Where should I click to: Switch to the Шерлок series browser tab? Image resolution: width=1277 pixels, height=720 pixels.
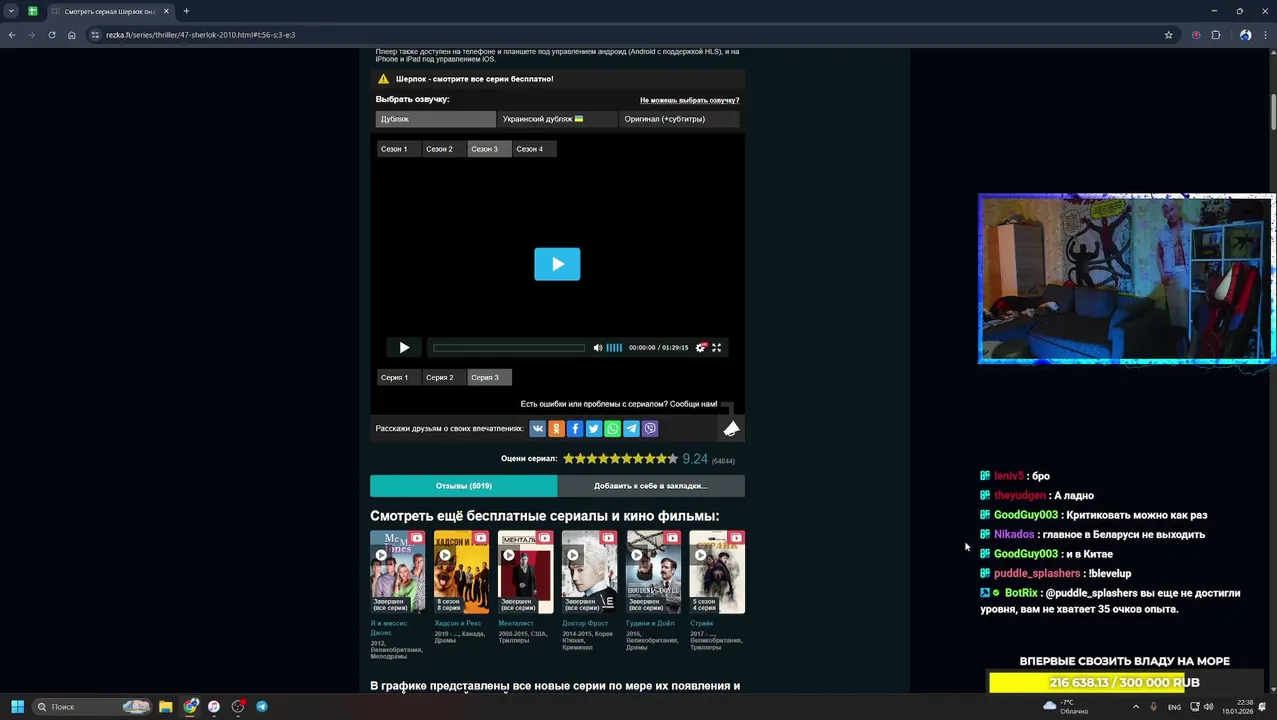pyautogui.click(x=109, y=11)
